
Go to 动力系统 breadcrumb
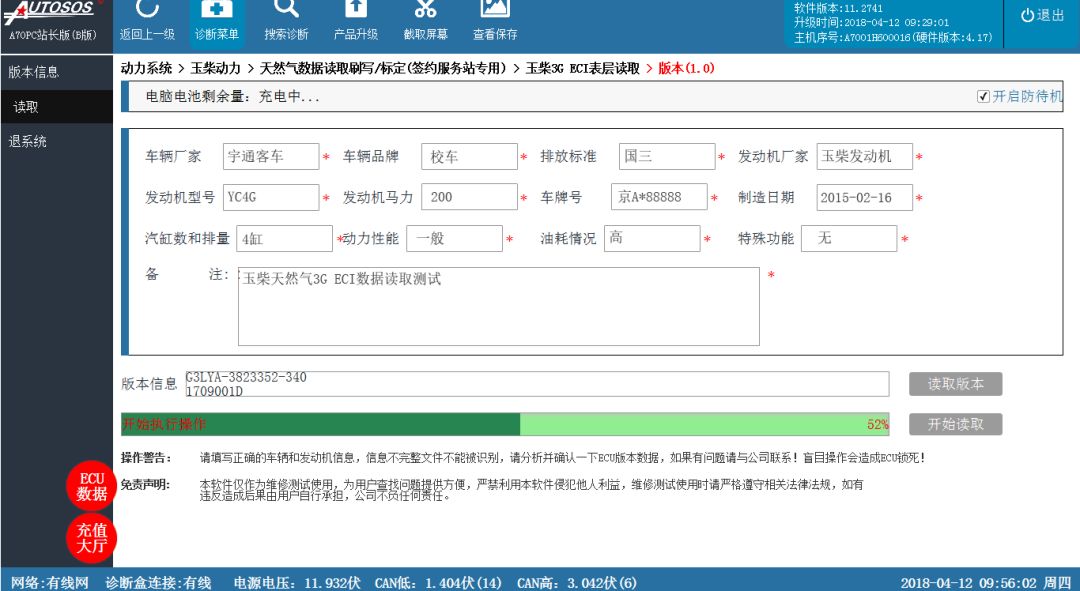tap(146, 68)
